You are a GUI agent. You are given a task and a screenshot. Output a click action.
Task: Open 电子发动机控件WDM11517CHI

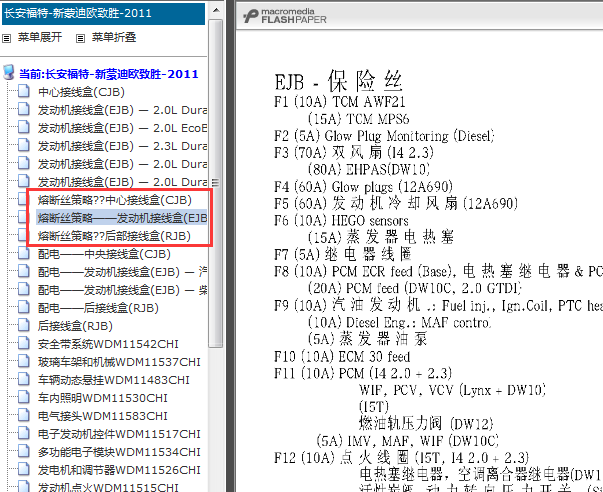119,434
